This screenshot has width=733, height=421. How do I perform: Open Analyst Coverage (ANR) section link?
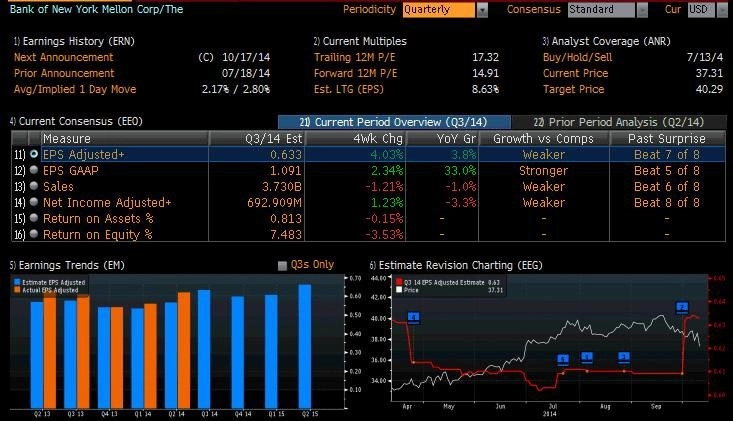606,41
